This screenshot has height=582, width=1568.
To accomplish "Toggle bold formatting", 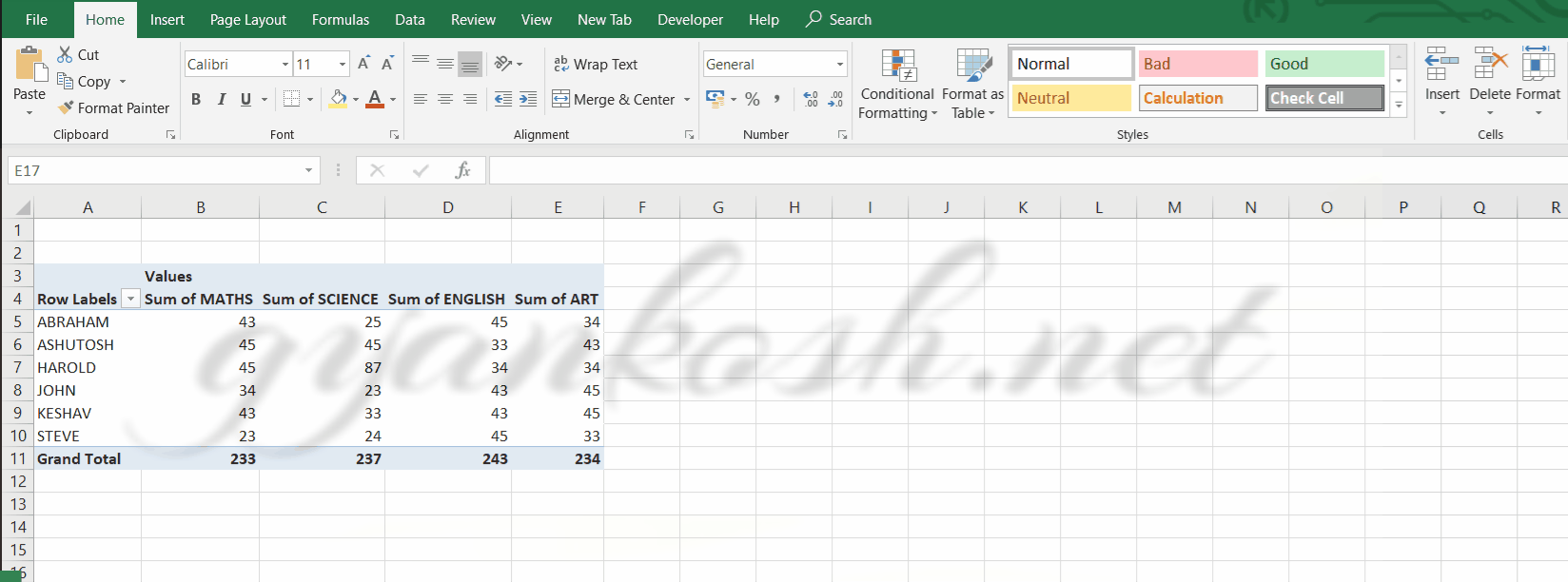I will click(x=196, y=99).
